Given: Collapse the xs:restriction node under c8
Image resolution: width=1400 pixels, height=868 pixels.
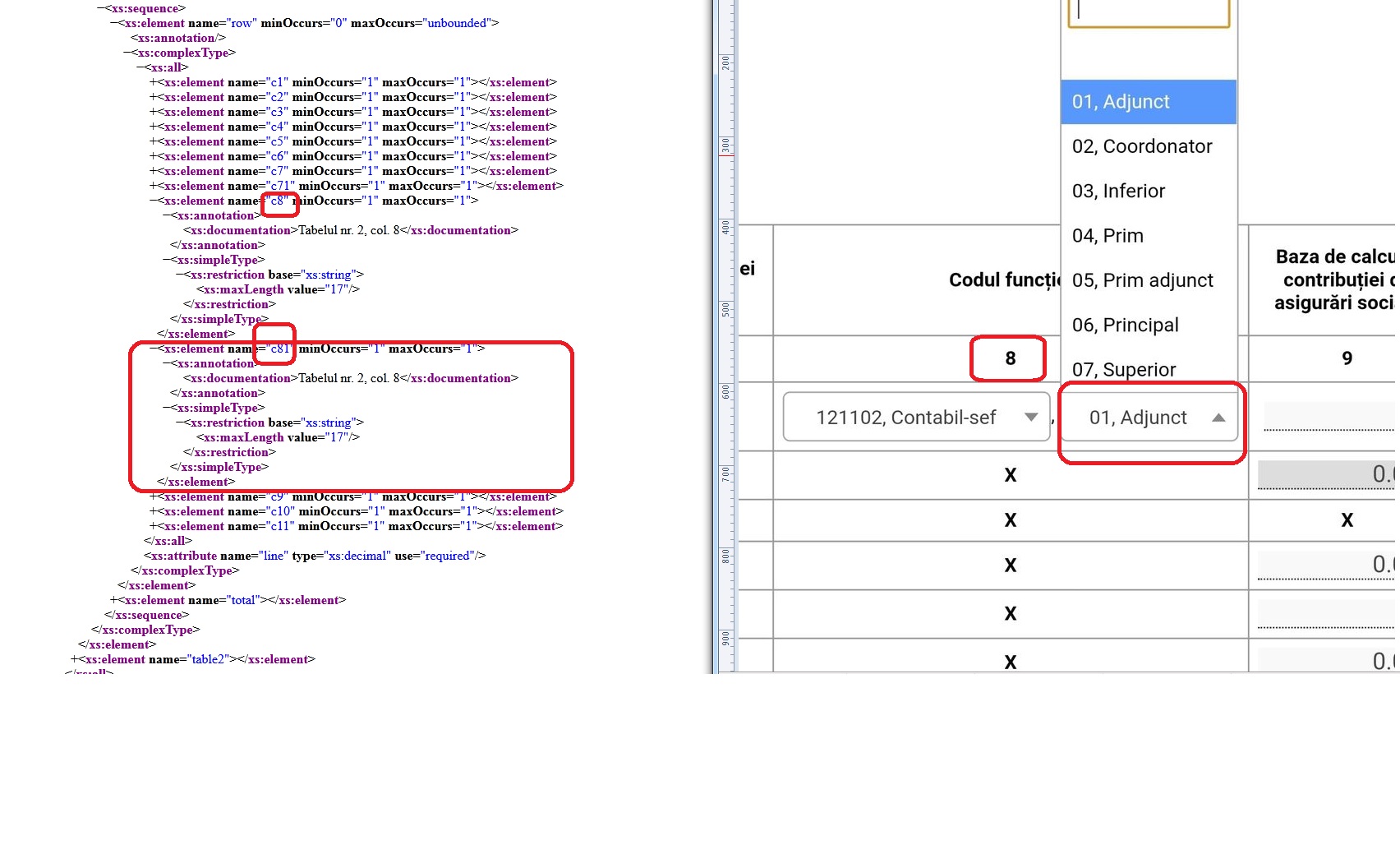Looking at the screenshot, I should point(180,275).
